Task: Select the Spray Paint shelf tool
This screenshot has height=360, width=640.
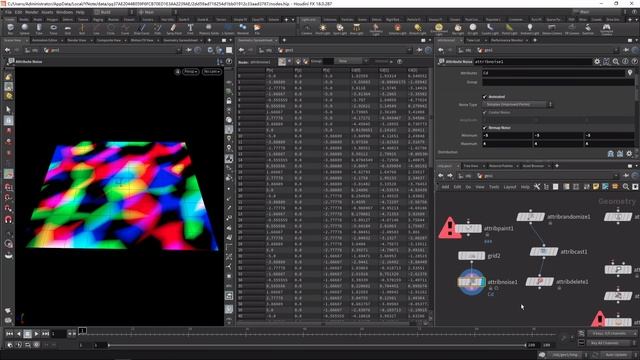Action: point(173,29)
